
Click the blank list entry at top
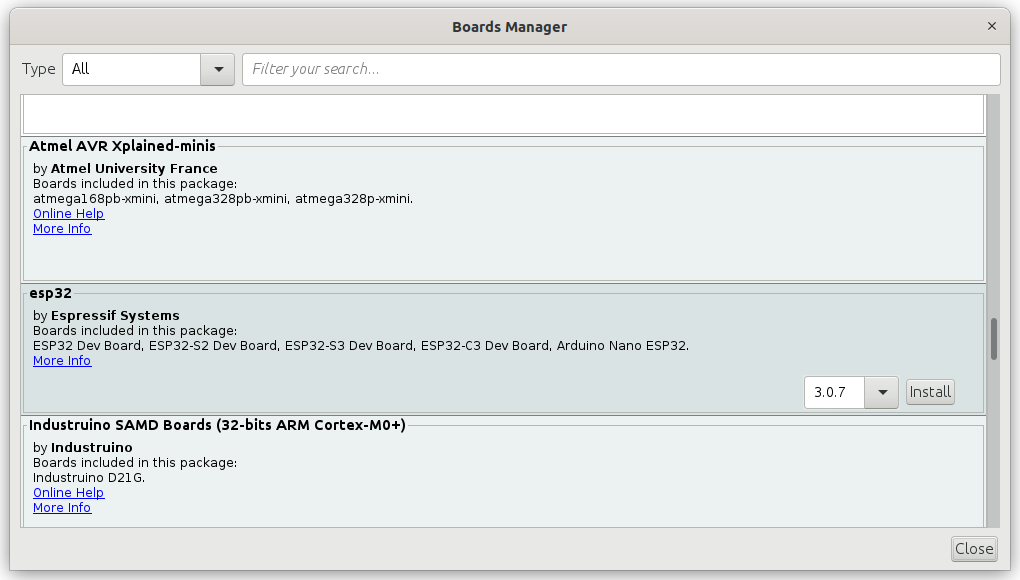(503, 114)
